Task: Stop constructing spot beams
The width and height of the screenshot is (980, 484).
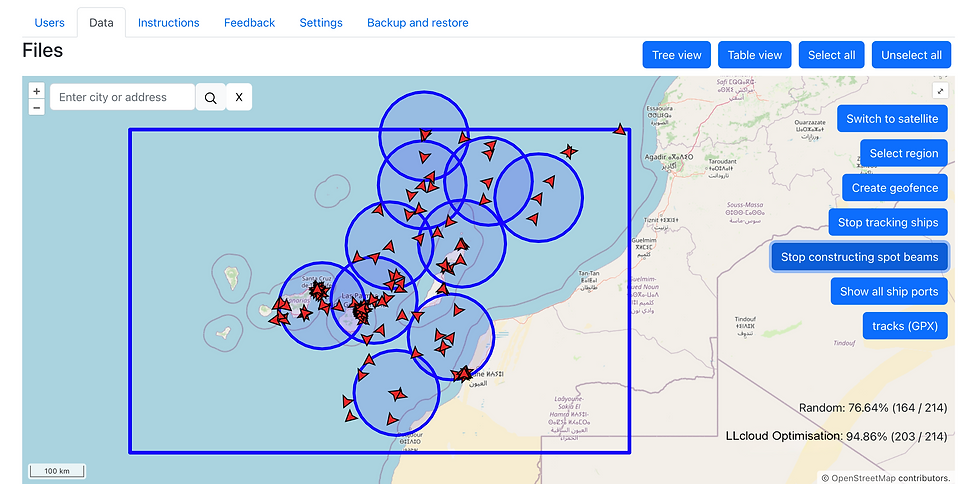Action: click(x=859, y=257)
